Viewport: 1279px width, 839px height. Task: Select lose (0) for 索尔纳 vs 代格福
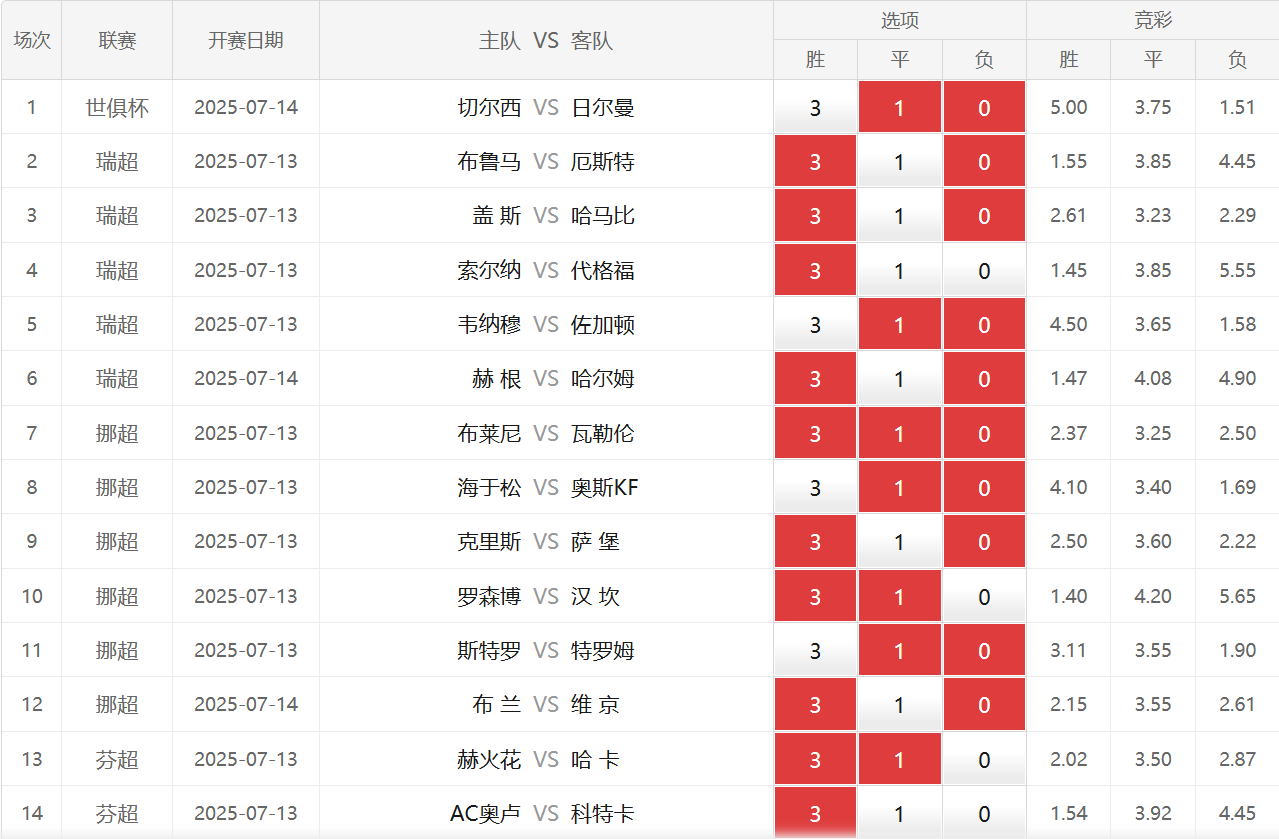pos(984,270)
